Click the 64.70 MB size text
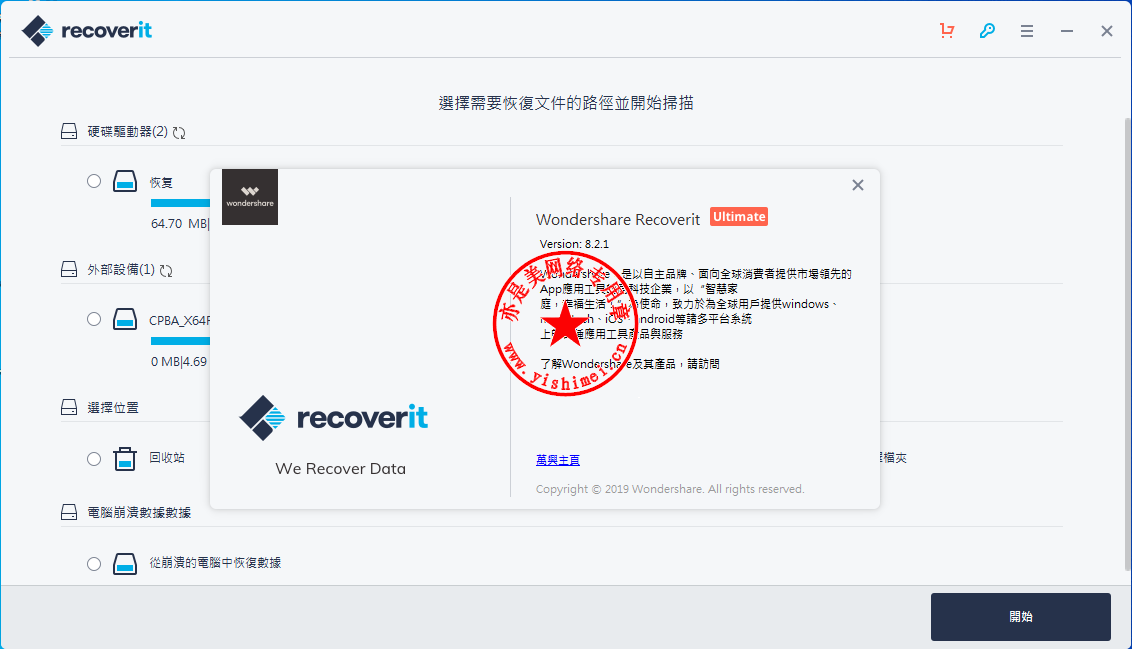 [x=179, y=224]
